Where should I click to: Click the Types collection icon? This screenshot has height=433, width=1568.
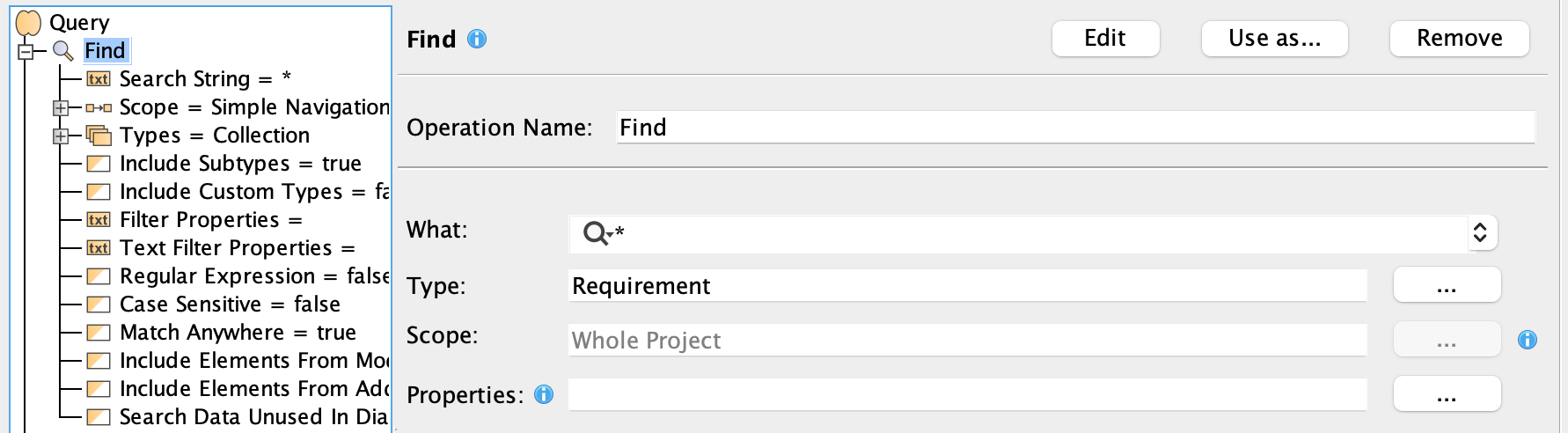99,136
